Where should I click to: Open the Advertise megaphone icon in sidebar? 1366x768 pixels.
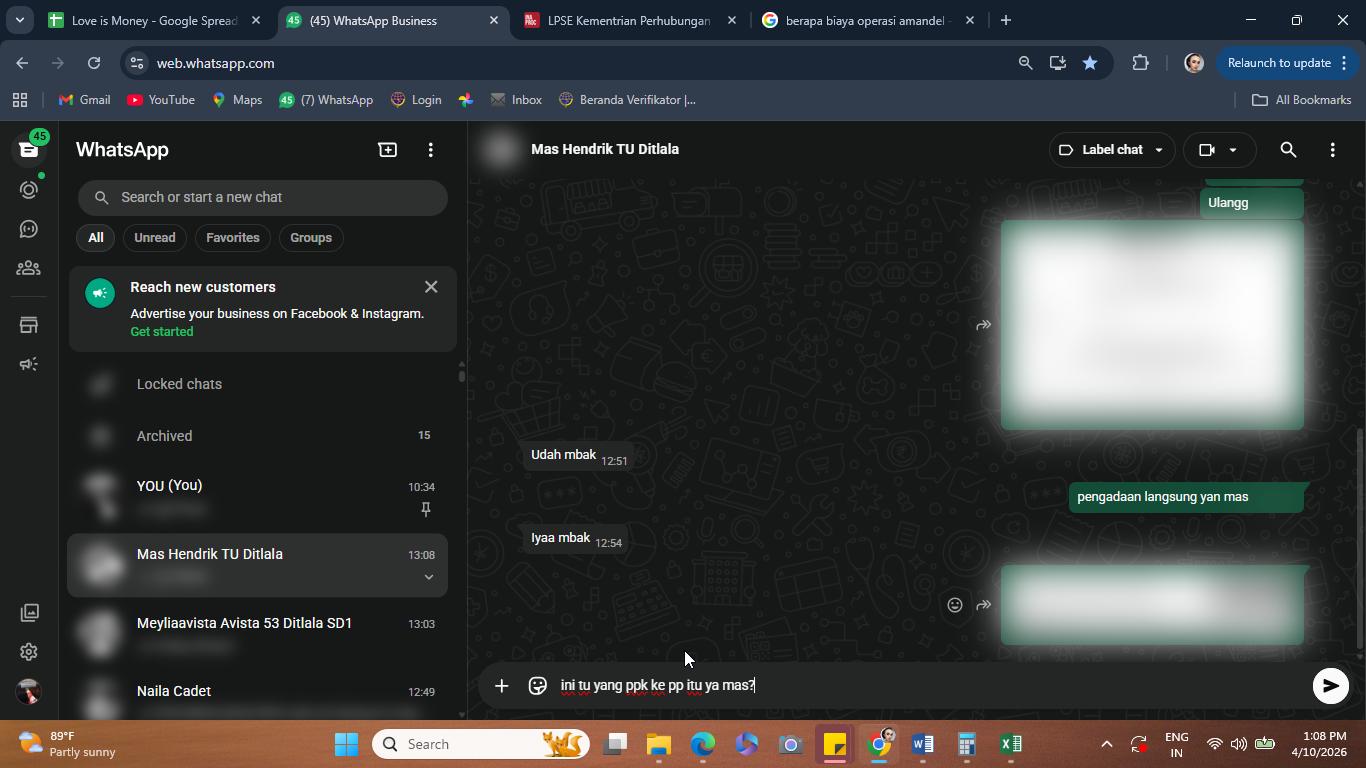click(28, 364)
